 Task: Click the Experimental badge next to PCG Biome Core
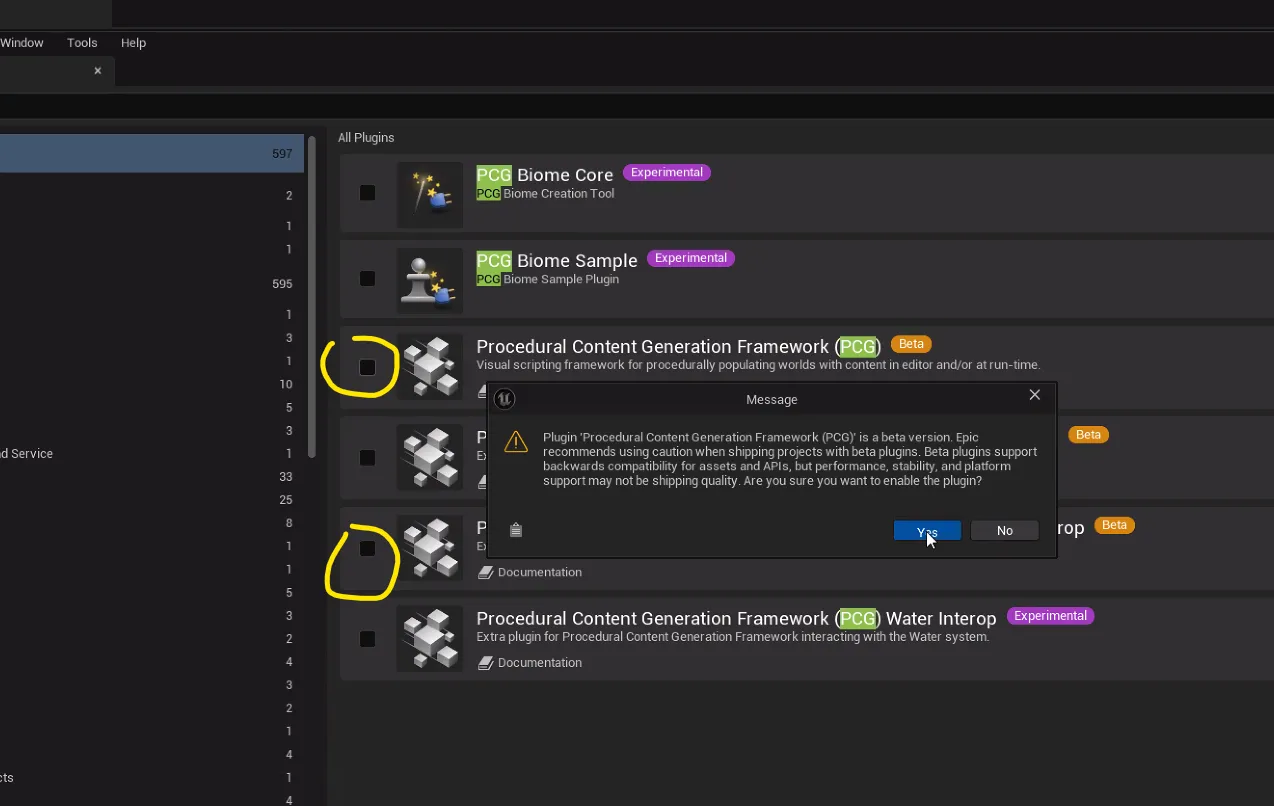point(667,172)
